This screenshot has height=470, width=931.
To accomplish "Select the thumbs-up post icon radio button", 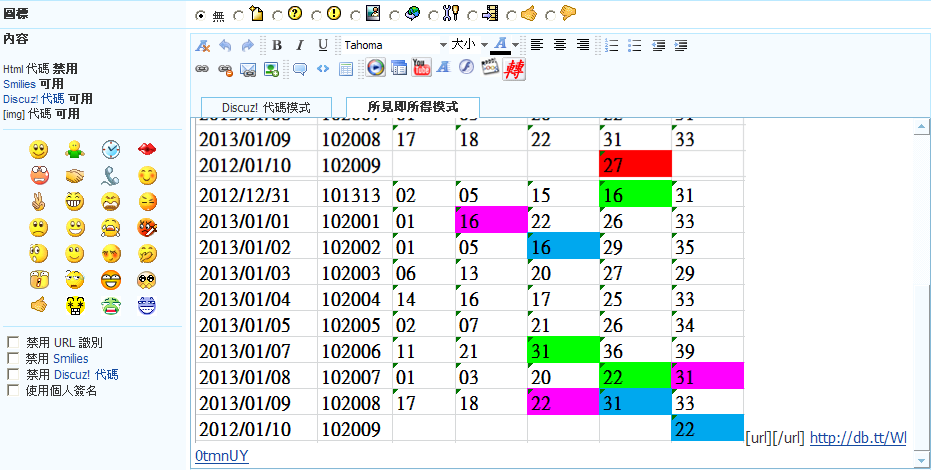I will pos(512,15).
